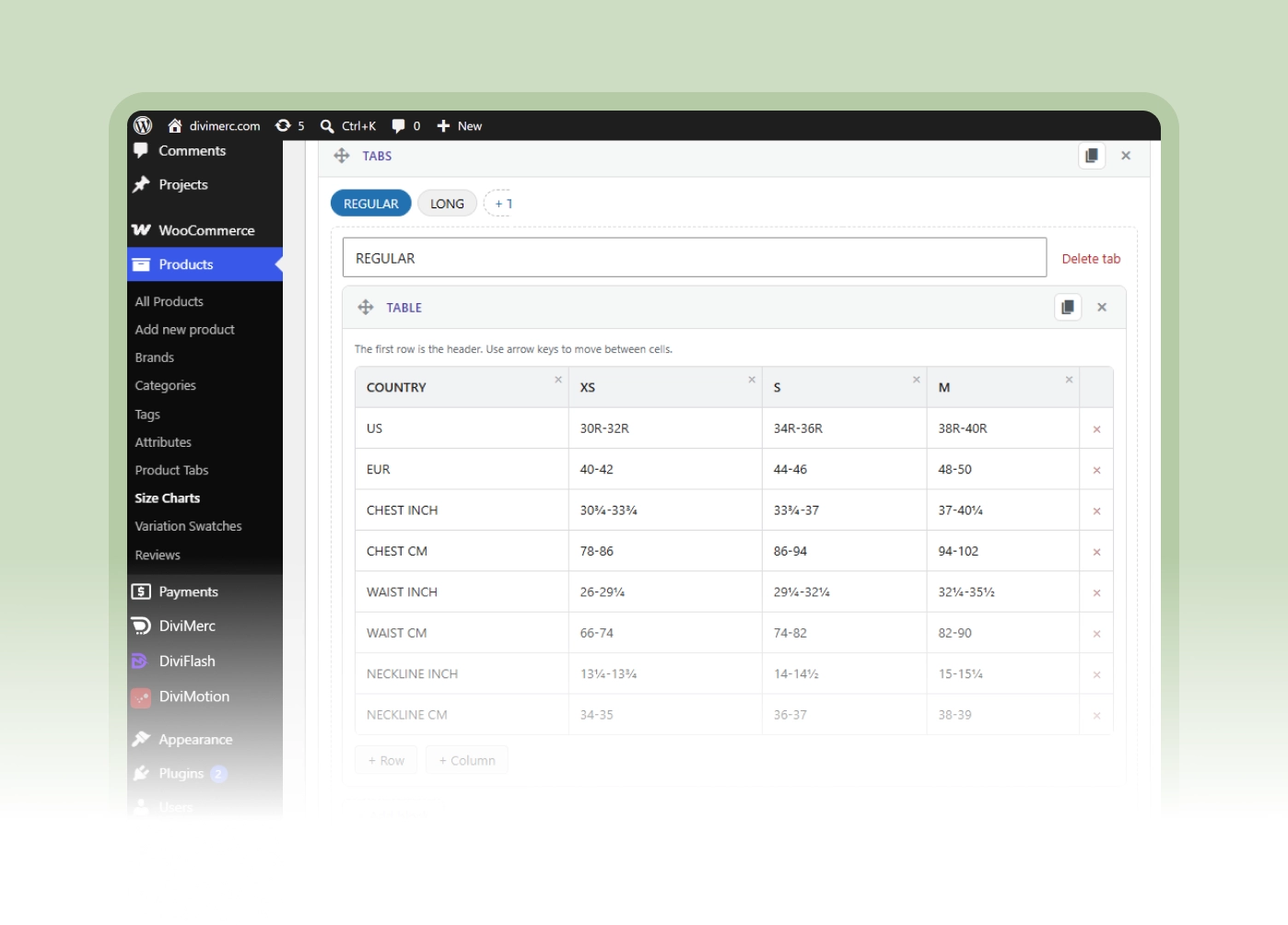
Task: Open the Products sidebar menu
Action: (x=205, y=264)
